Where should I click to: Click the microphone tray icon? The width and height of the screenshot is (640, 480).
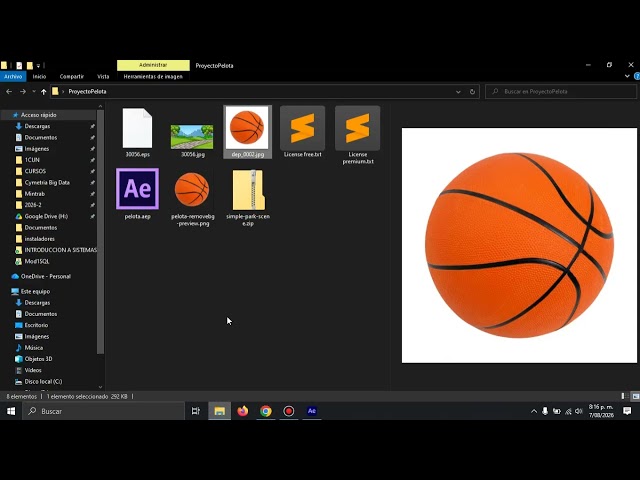[545, 411]
